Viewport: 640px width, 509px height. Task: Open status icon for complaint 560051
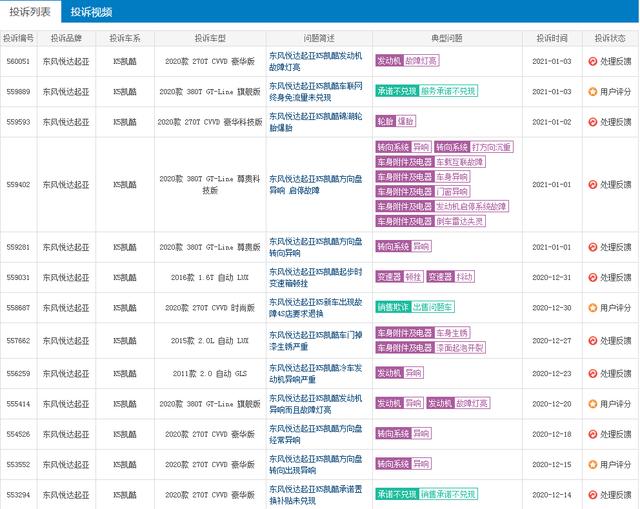593,61
